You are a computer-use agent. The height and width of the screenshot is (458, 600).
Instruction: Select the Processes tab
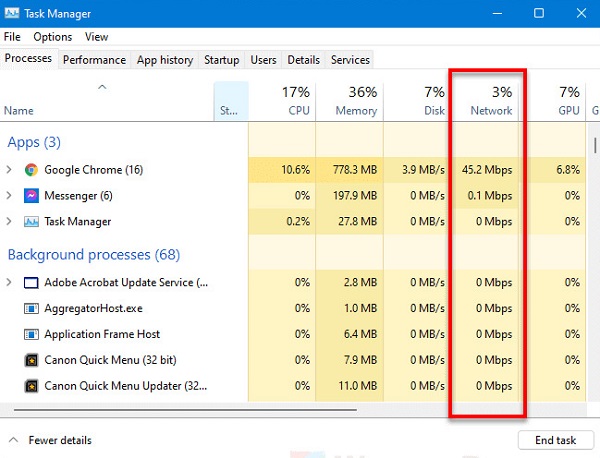[29, 58]
